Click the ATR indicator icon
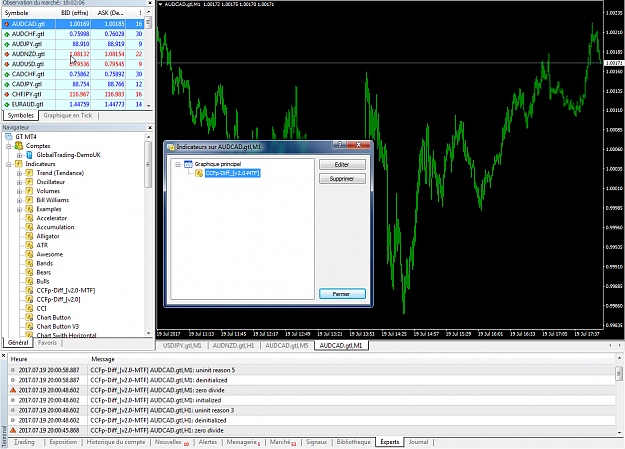This screenshot has height=449, width=625. (29, 245)
